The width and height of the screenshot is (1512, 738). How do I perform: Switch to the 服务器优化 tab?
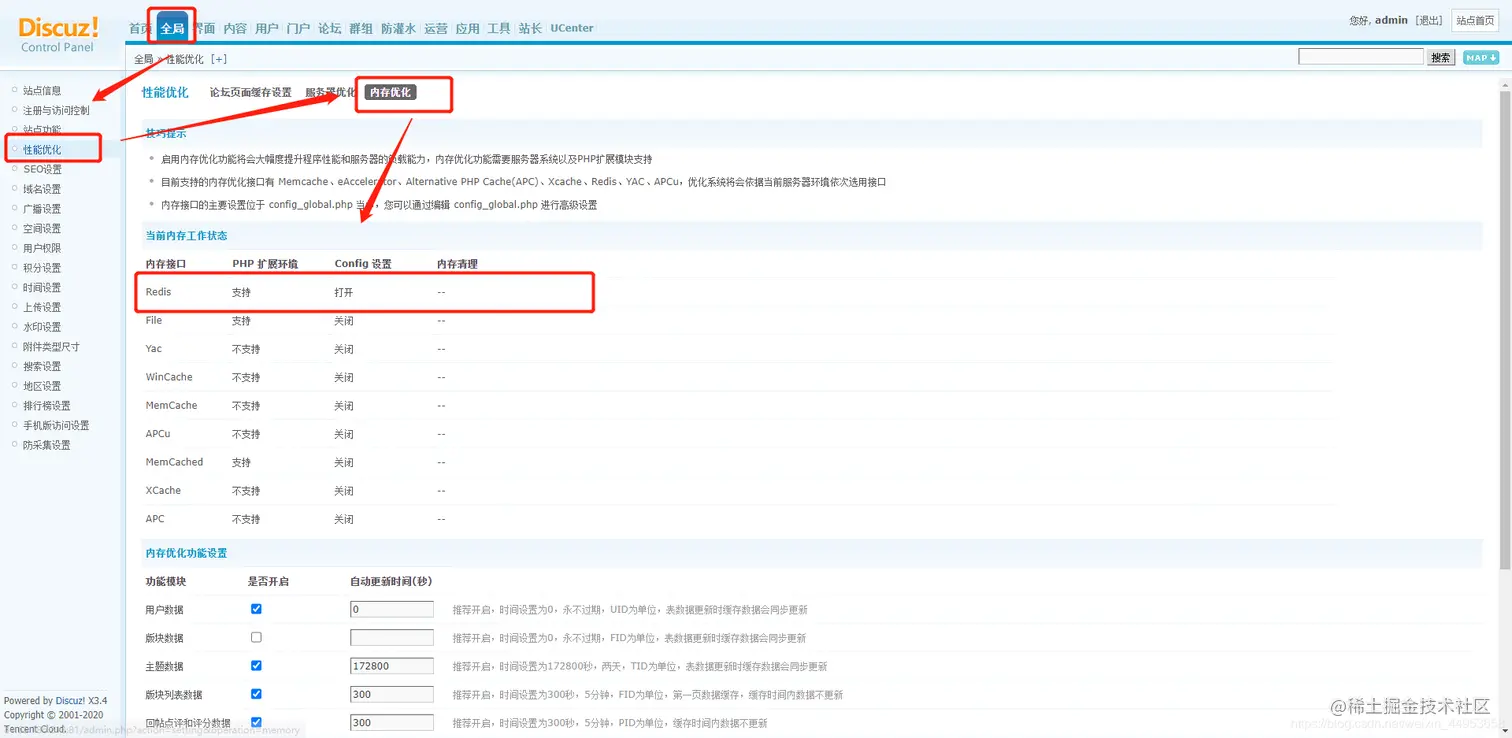330,93
